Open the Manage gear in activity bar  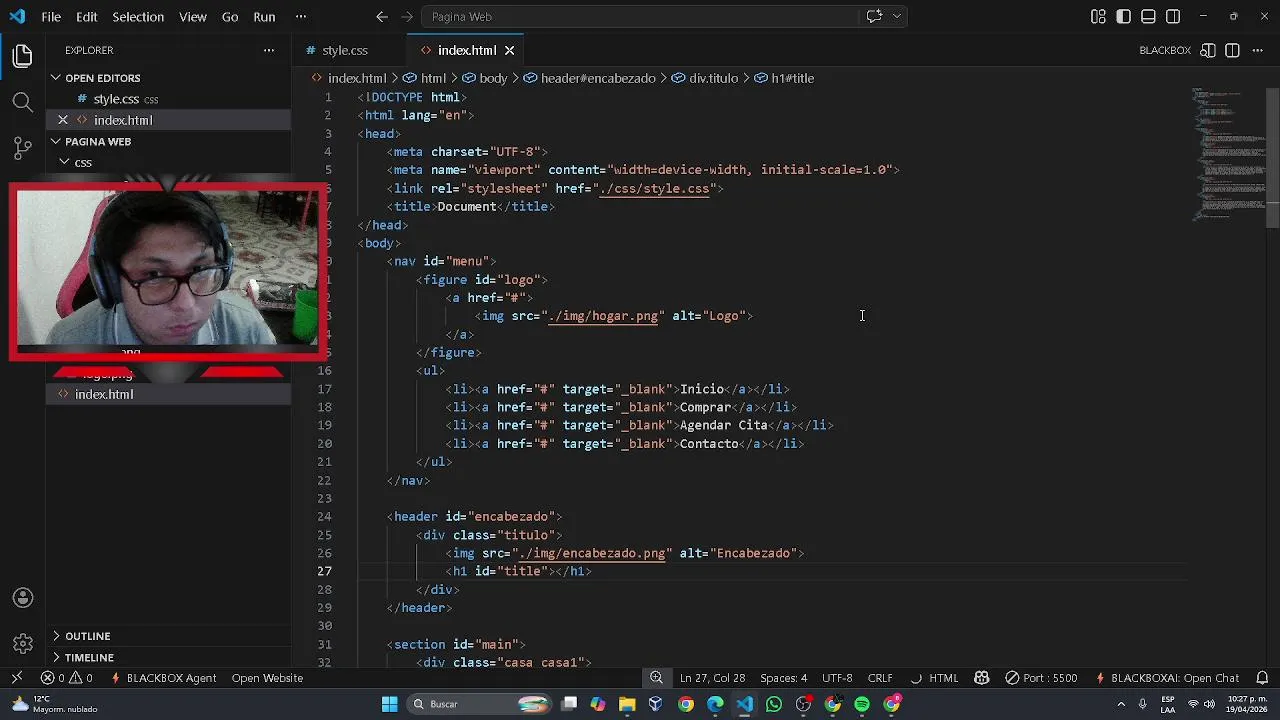click(x=23, y=644)
